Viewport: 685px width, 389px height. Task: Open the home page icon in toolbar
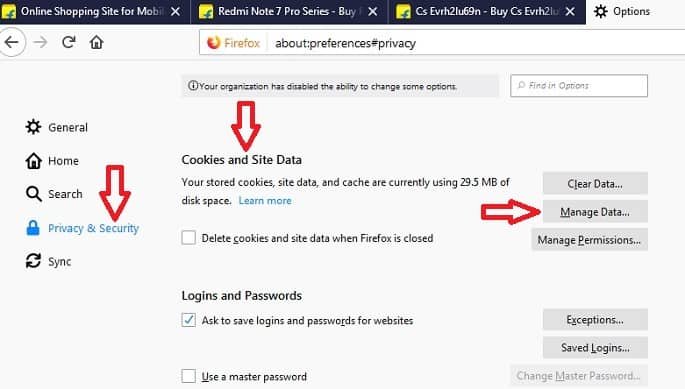97,42
